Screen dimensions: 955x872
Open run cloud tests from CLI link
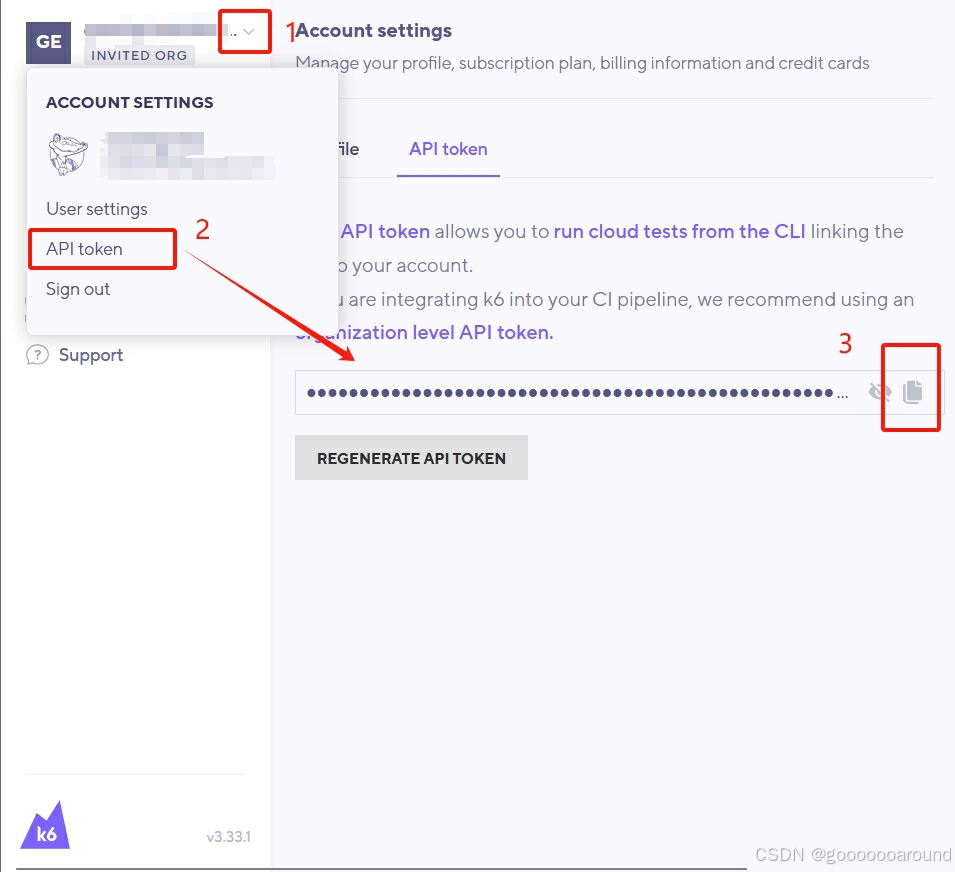coord(679,231)
